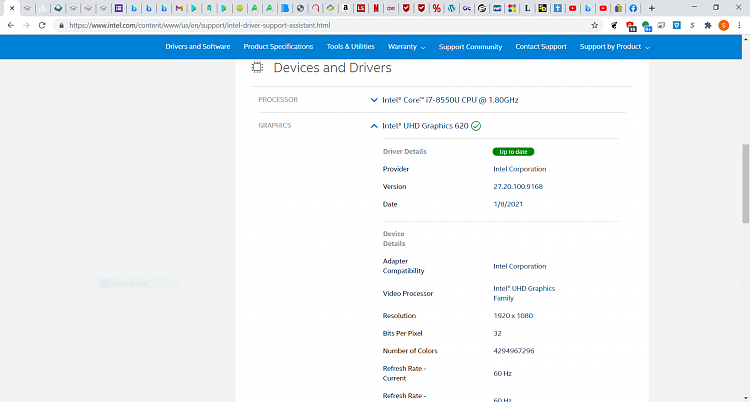Click the Video Processor label

pos(408,293)
